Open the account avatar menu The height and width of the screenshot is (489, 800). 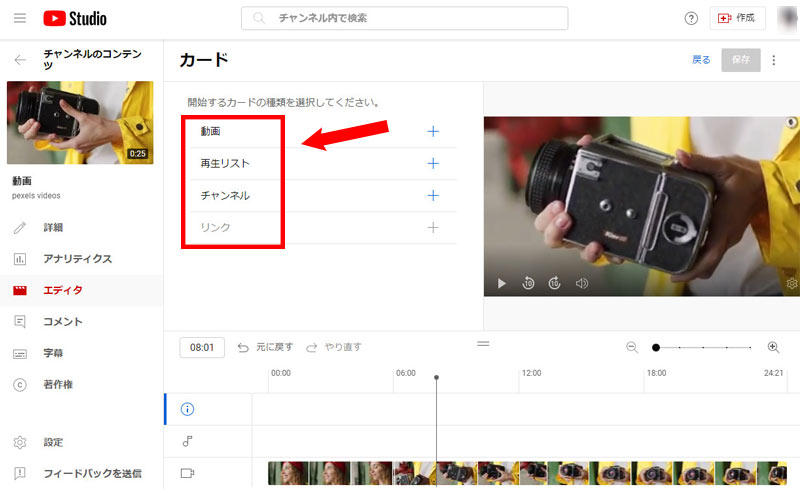click(x=788, y=18)
